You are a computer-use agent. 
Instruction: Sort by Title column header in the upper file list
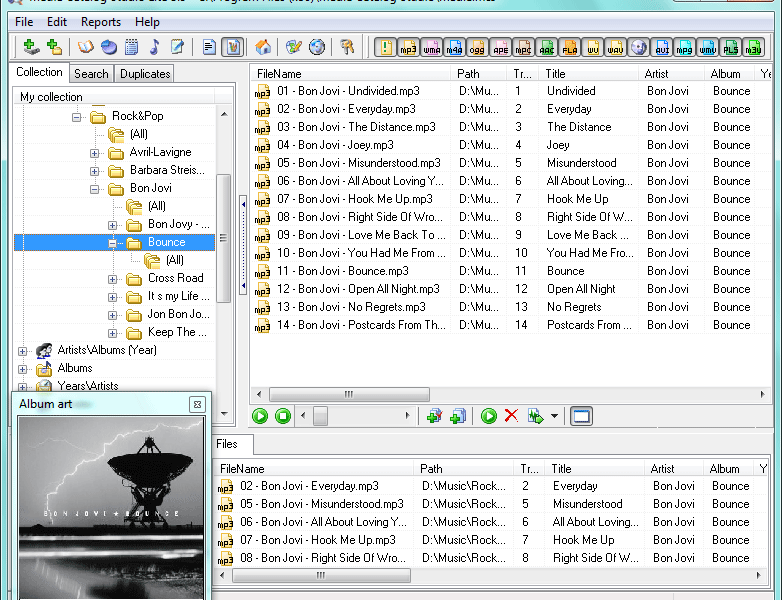click(x=588, y=74)
